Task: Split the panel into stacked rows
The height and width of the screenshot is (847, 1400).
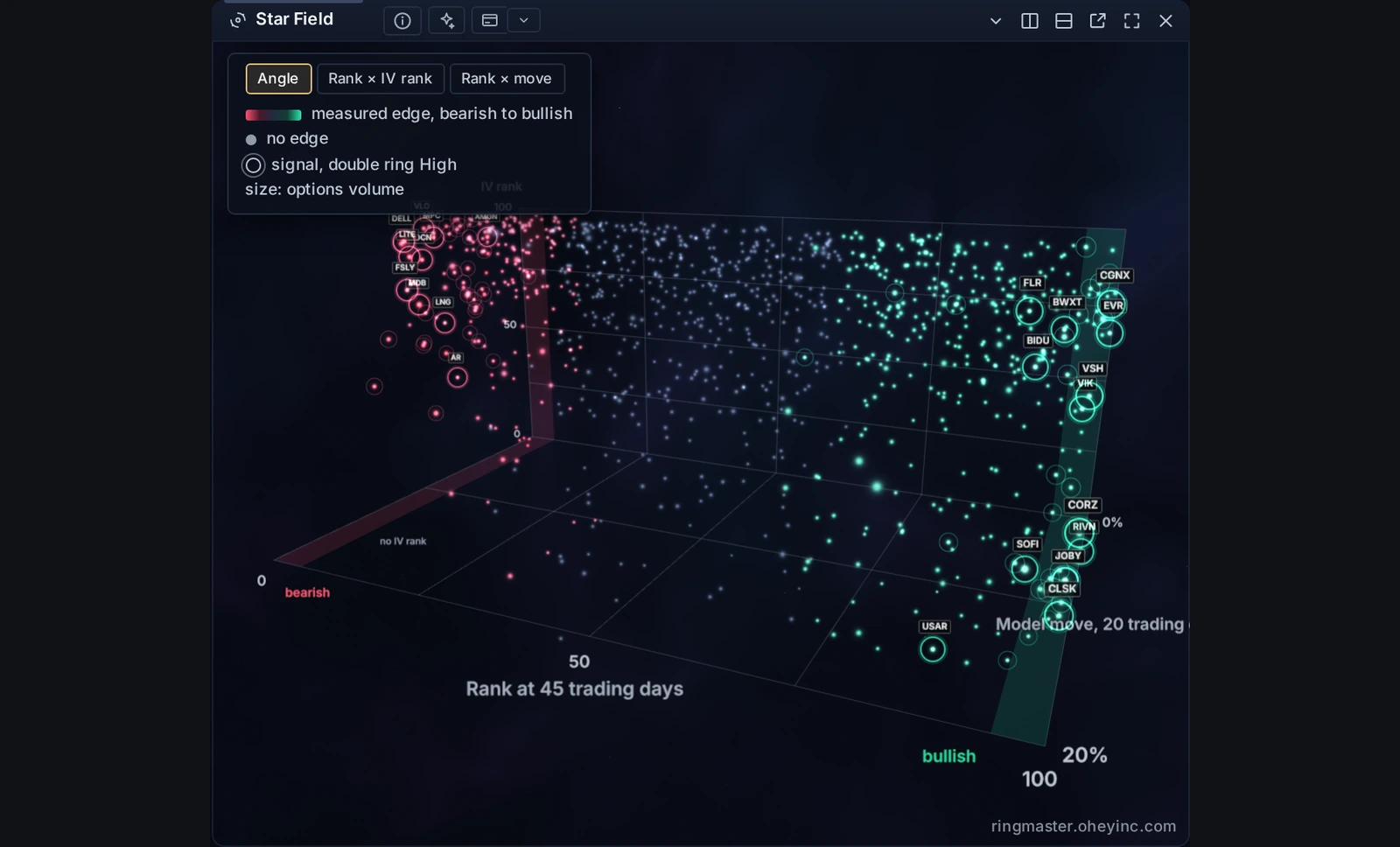Action: point(1064,21)
